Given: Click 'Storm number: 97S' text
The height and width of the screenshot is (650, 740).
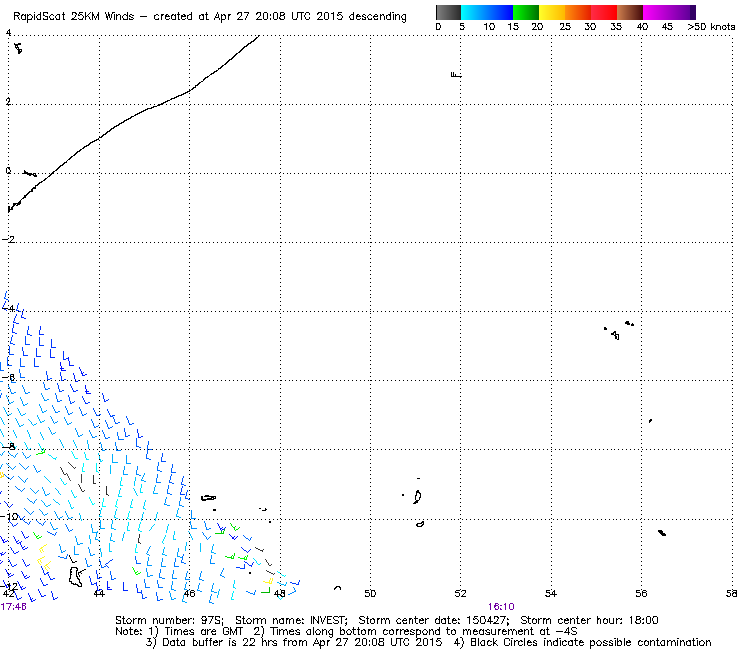Looking at the screenshot, I should coord(169,620).
